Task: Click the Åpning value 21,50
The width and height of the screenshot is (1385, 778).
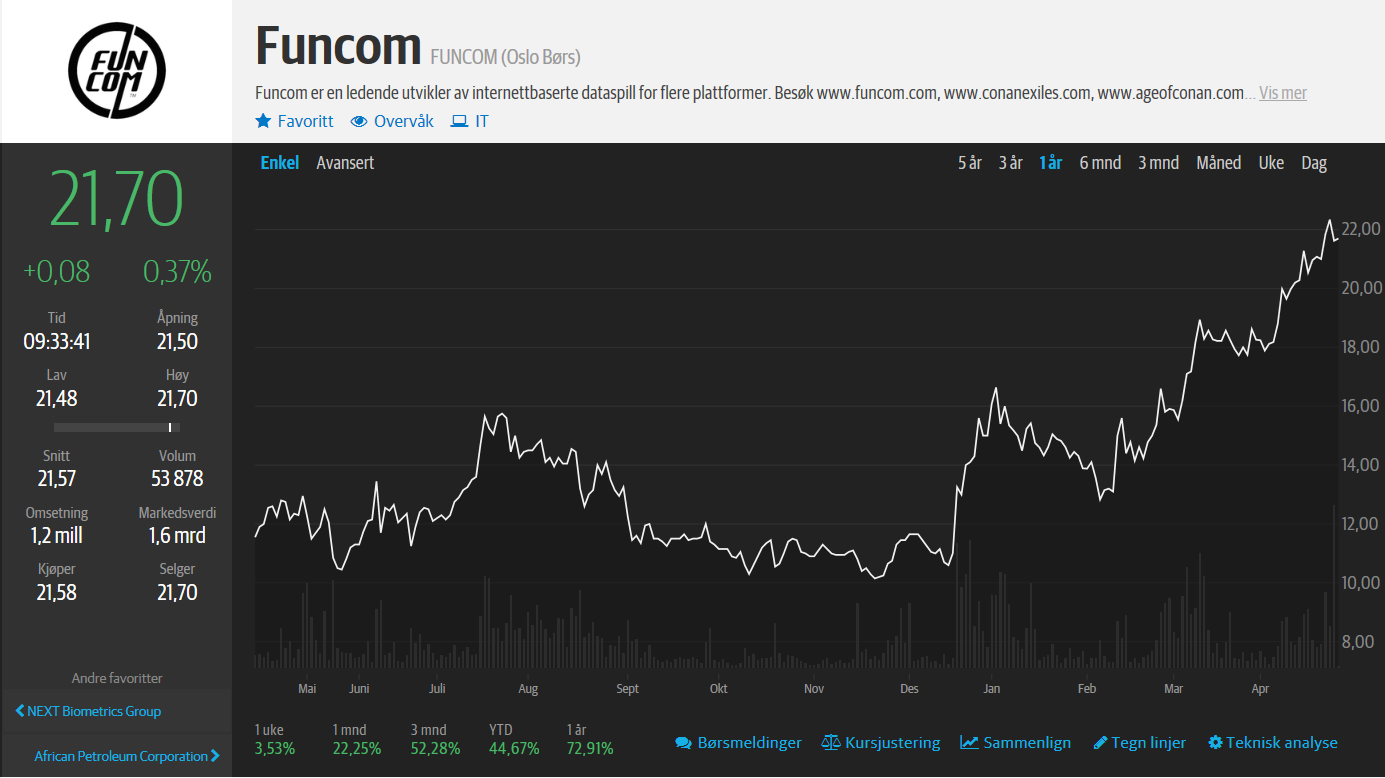Action: (x=177, y=342)
